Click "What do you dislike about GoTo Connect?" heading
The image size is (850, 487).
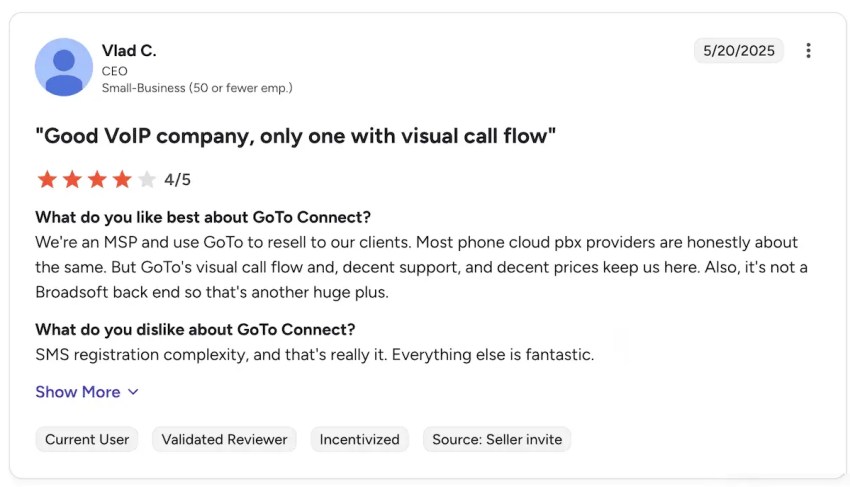195,329
